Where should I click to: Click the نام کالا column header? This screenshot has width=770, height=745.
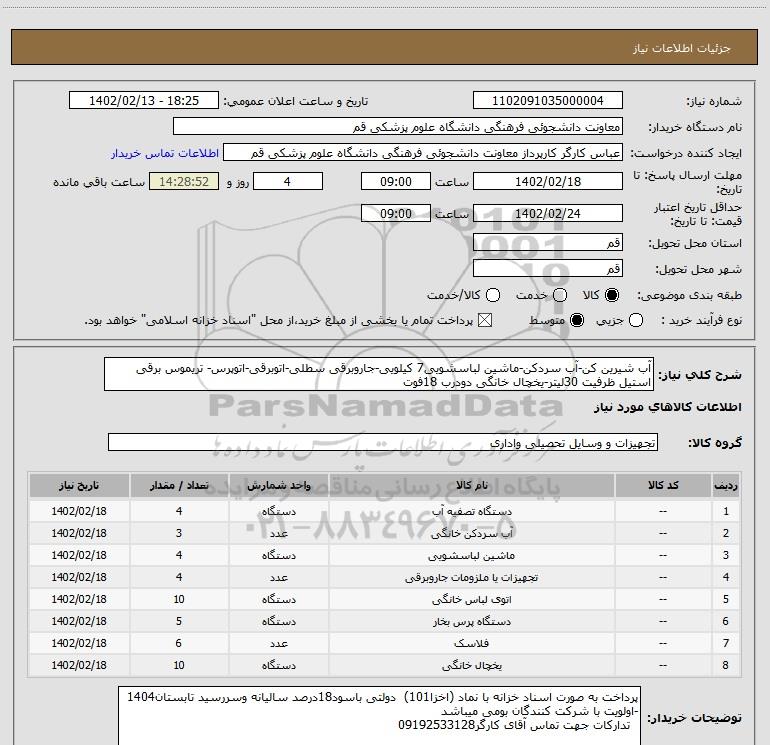pos(471,485)
